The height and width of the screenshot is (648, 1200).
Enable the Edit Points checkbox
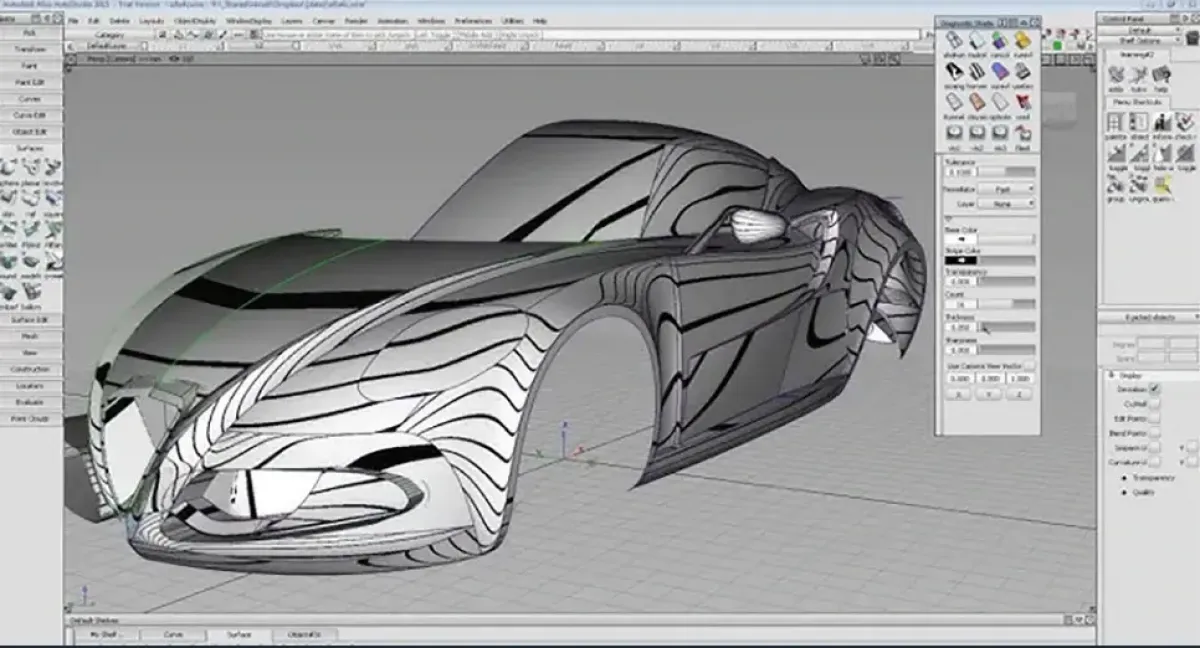point(1154,418)
